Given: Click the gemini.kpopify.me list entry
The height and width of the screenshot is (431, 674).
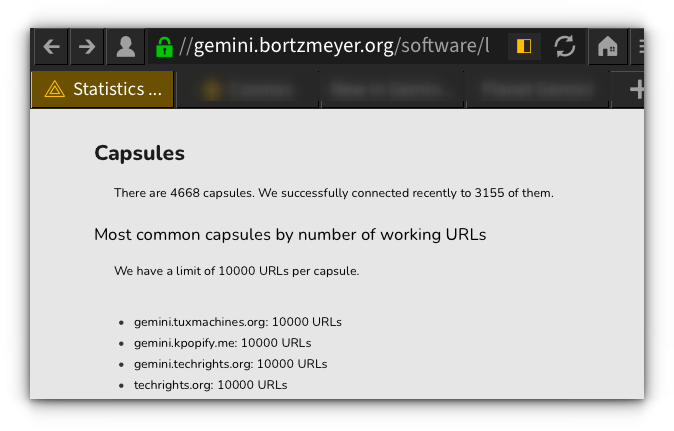Looking at the screenshot, I should pyautogui.click(x=222, y=343).
